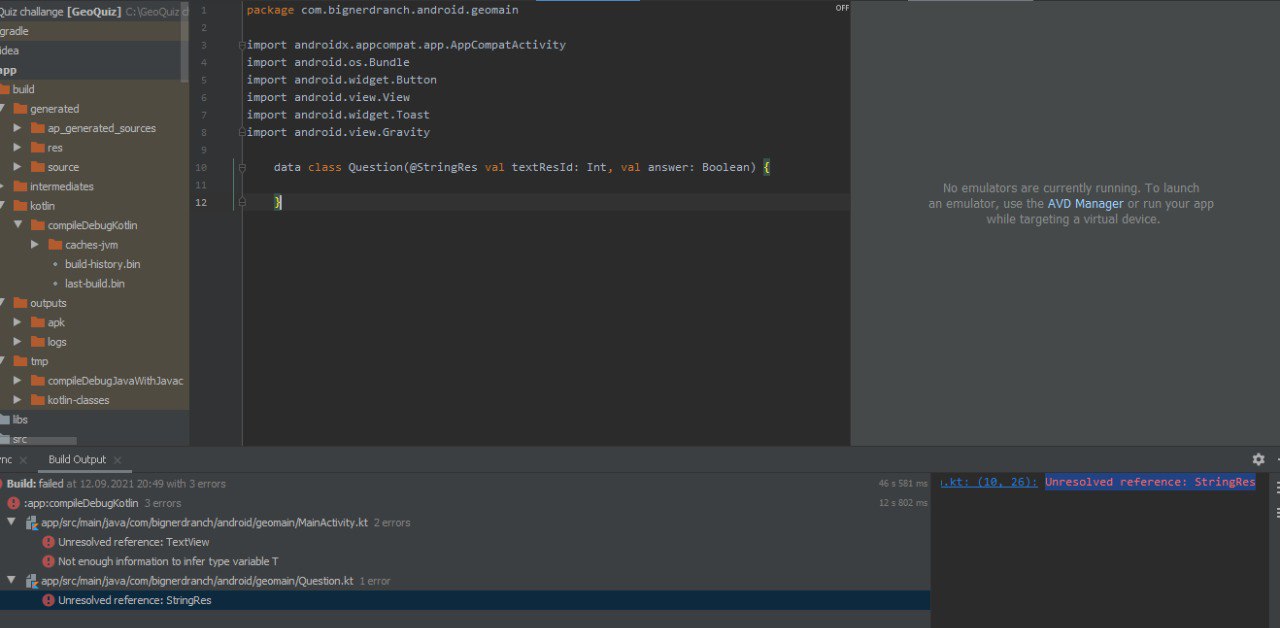Click error icon beside Unresolved reference: StringRes row

(x=48, y=600)
